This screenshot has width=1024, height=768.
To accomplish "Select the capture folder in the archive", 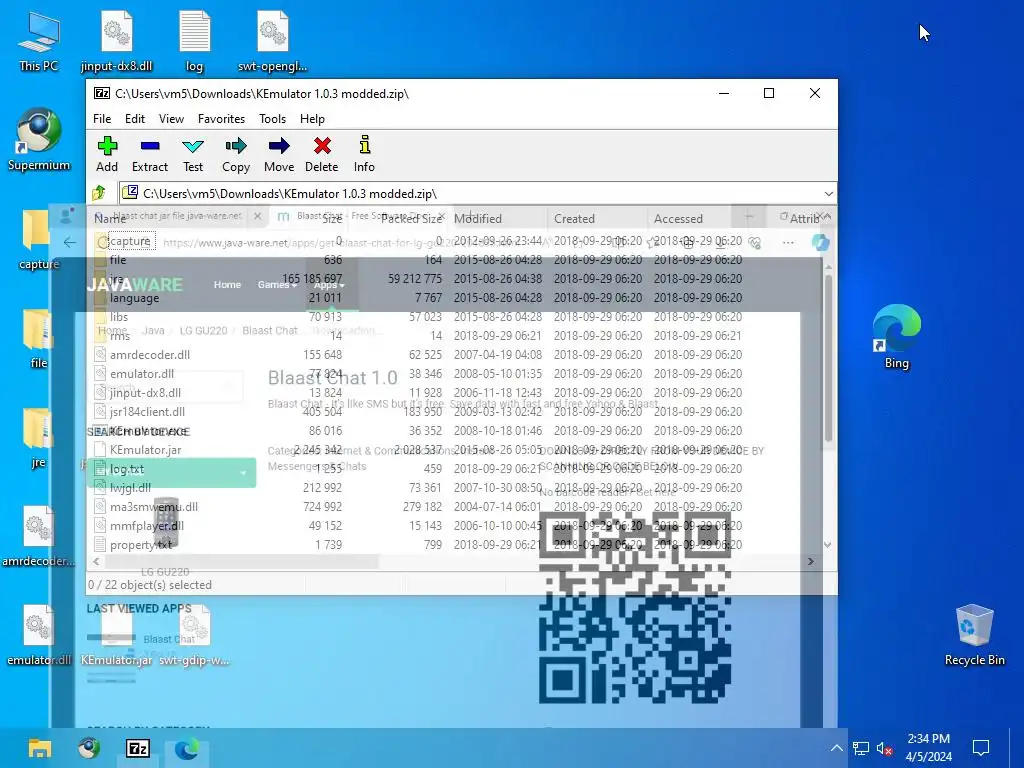I will tap(131, 241).
